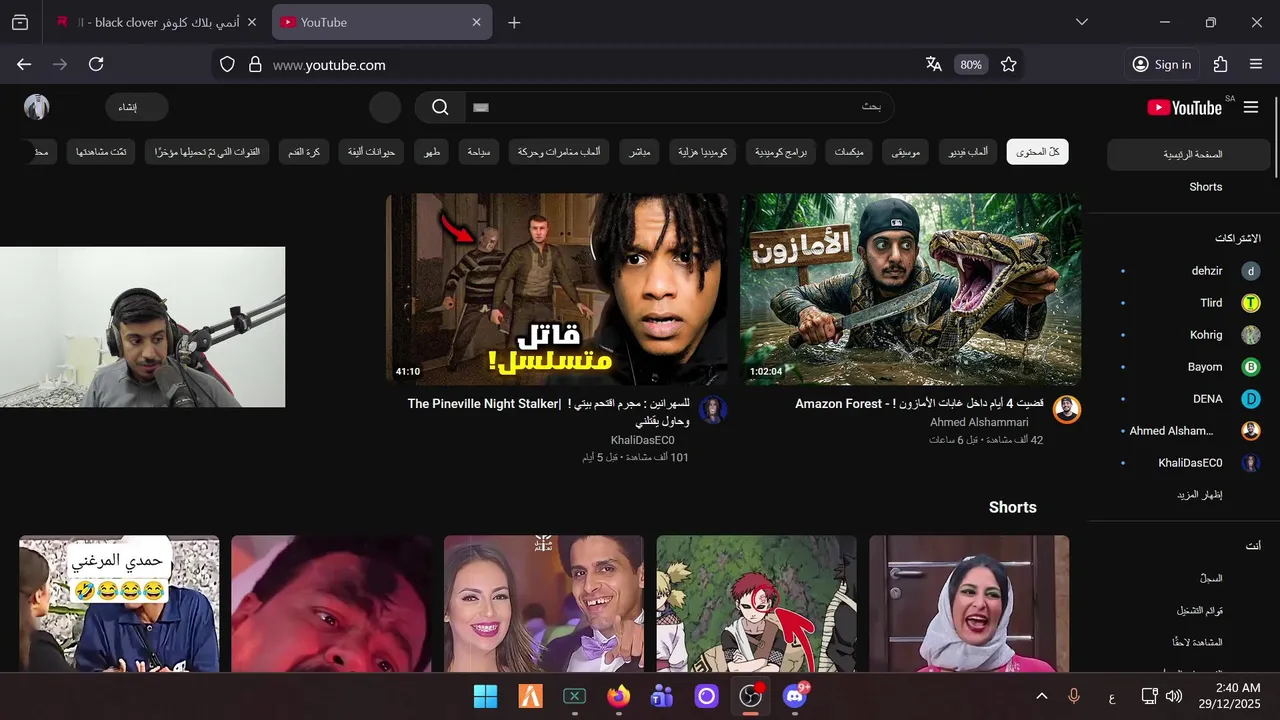Image resolution: width=1280 pixels, height=720 pixels.
Task: Select the ألعاب فيديو filter chip
Action: (x=968, y=152)
